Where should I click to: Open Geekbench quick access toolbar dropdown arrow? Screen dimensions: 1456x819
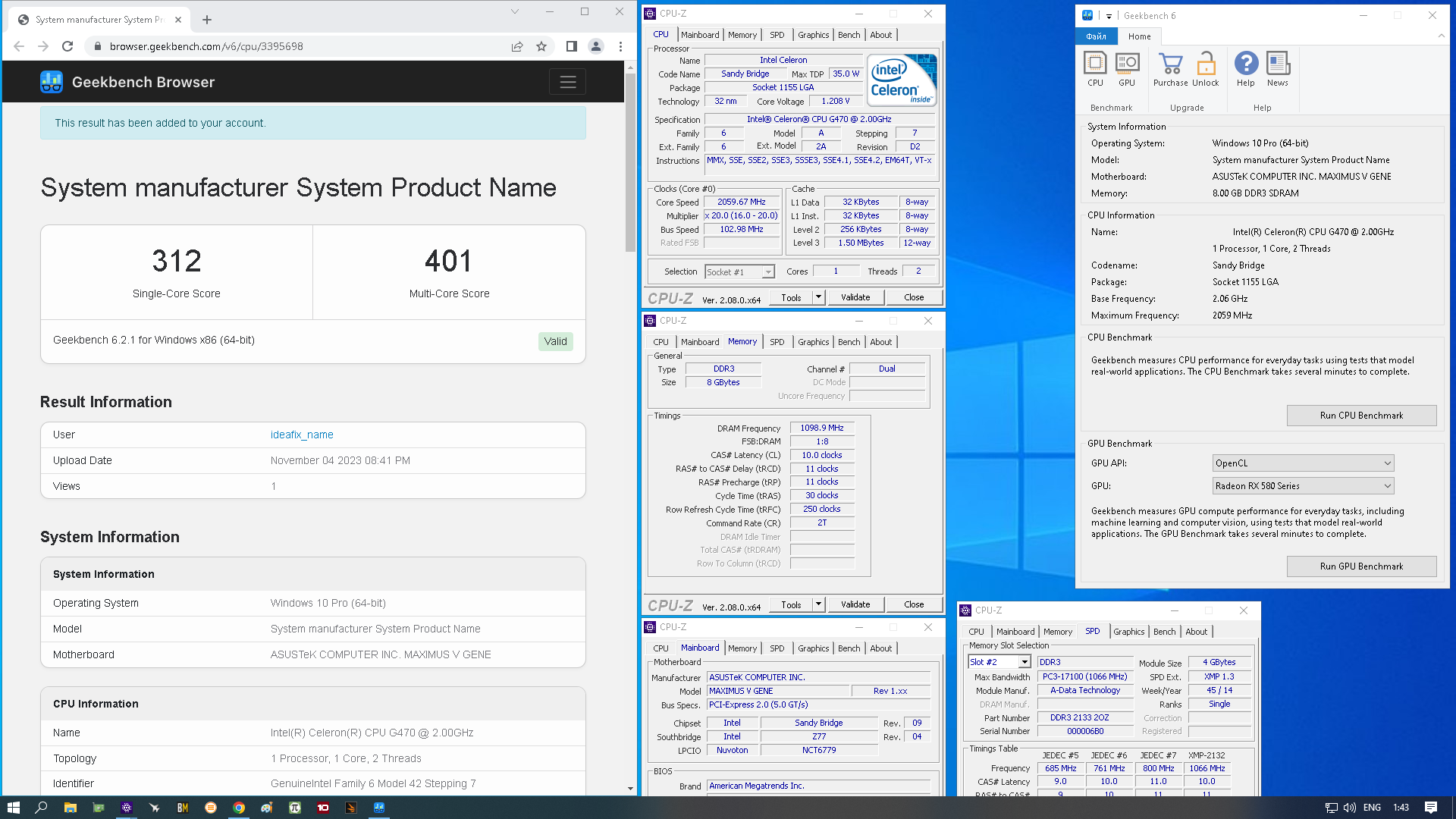tap(1109, 16)
